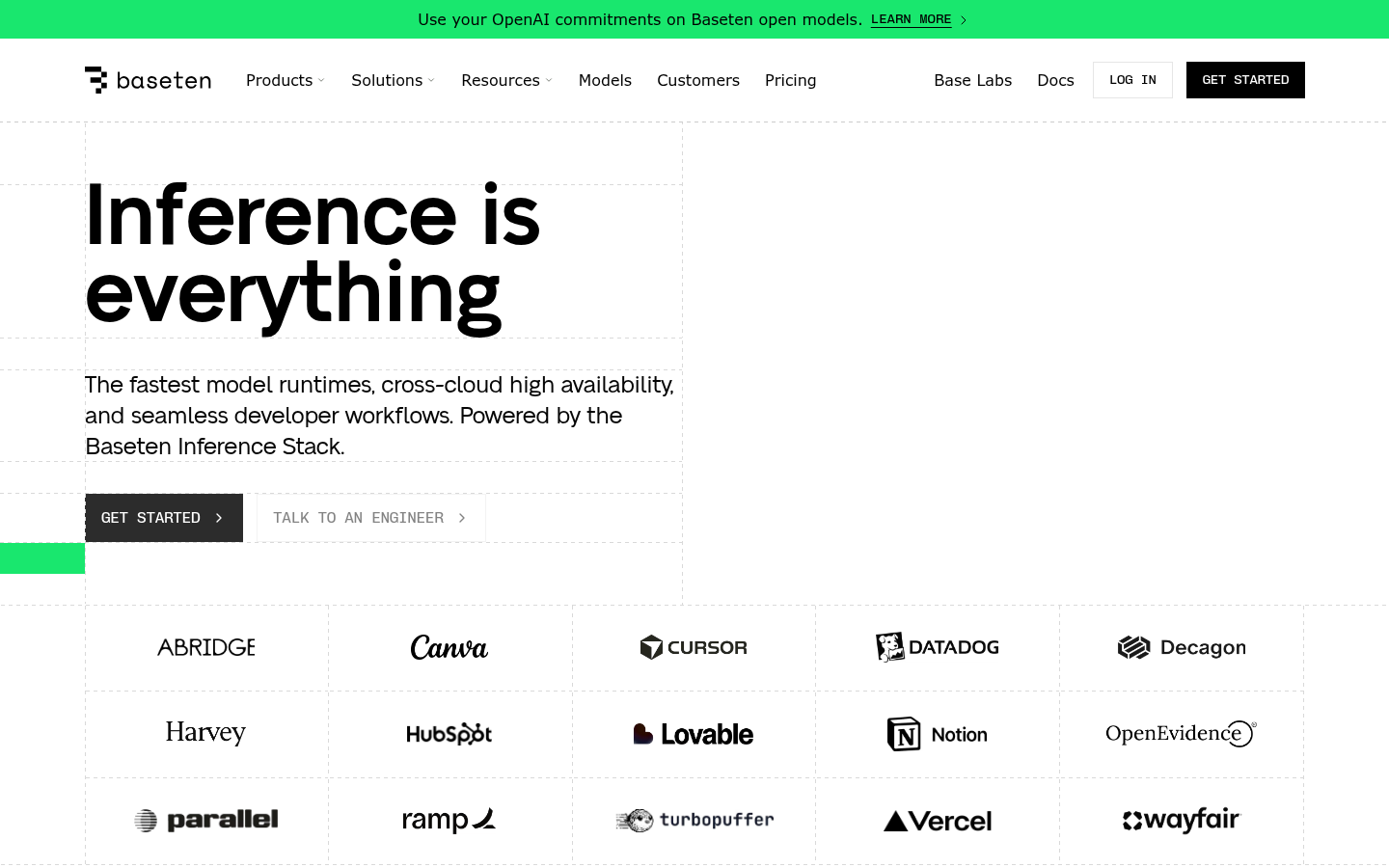
Task: Click the Harvey logo
Action: click(206, 733)
